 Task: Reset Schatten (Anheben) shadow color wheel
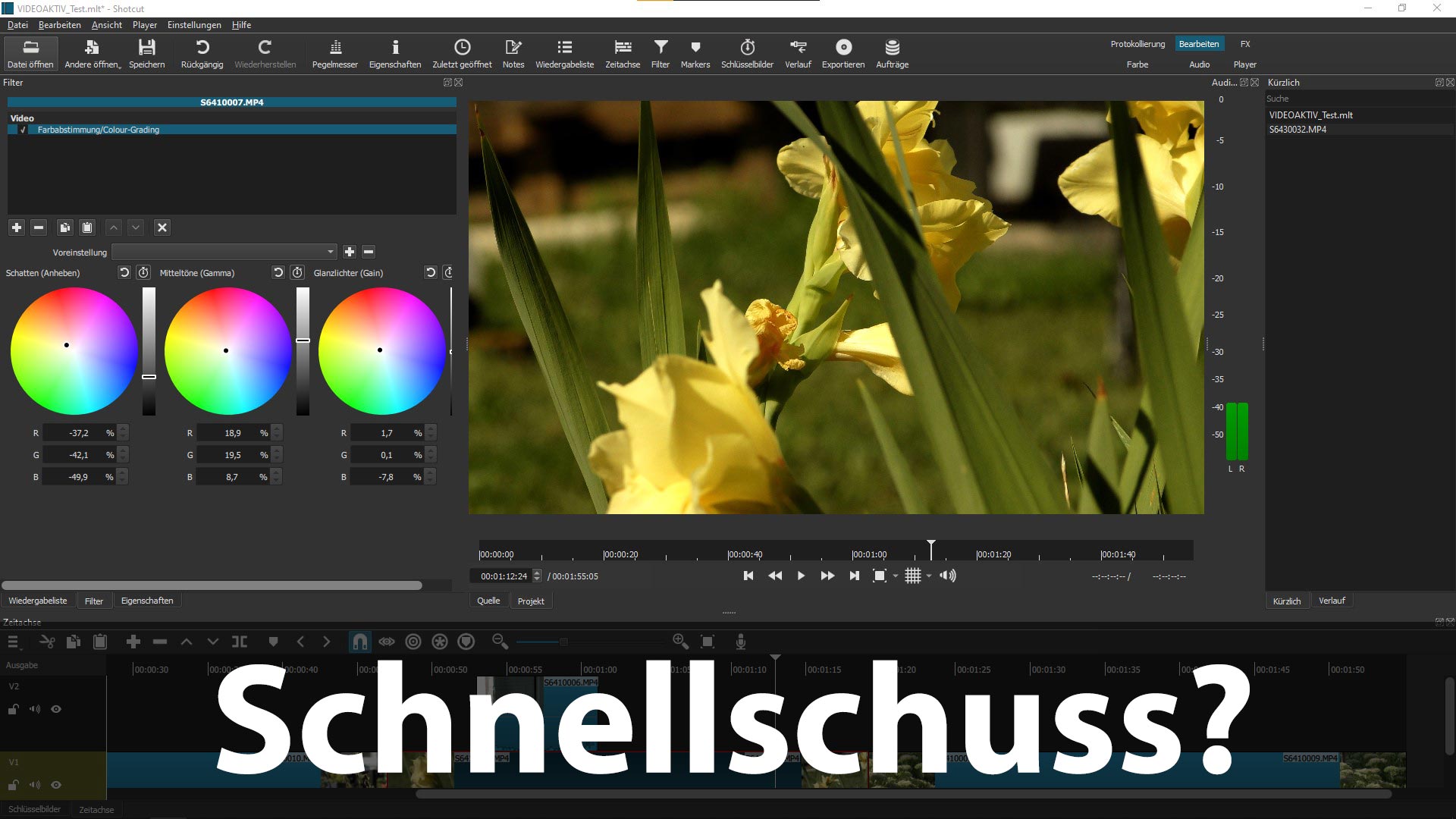pos(124,272)
